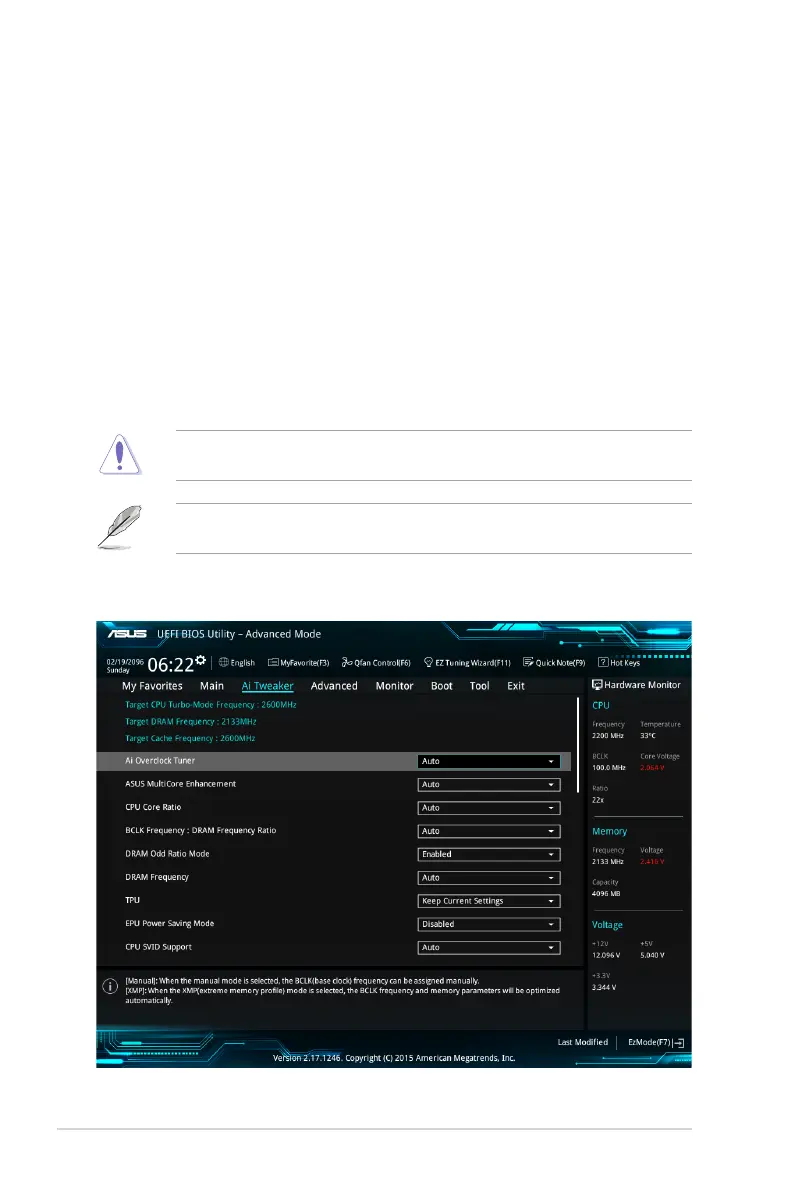Click the Memory Capacity 4096 MB value

[x=606, y=894]
